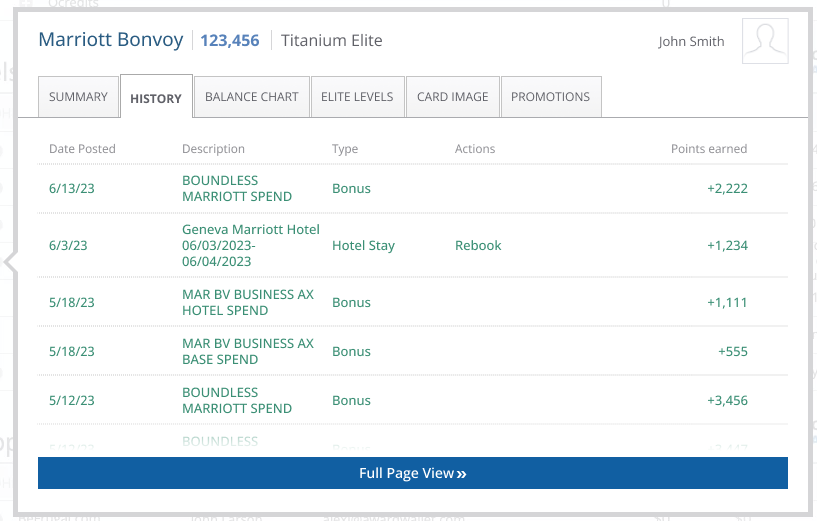
Task: Click the MAR BV Business AX Hotel Spend entry
Action: 247,302
